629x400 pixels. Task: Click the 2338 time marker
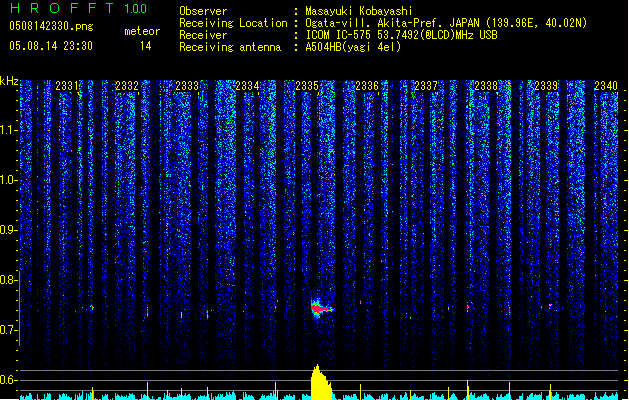(486, 86)
